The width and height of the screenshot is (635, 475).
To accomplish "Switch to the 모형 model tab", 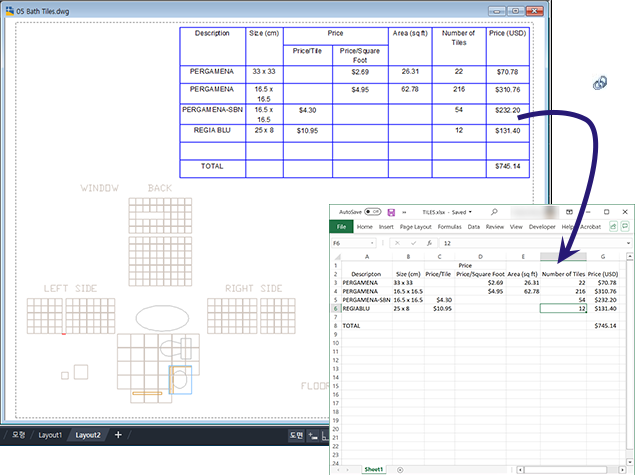I will coord(18,435).
